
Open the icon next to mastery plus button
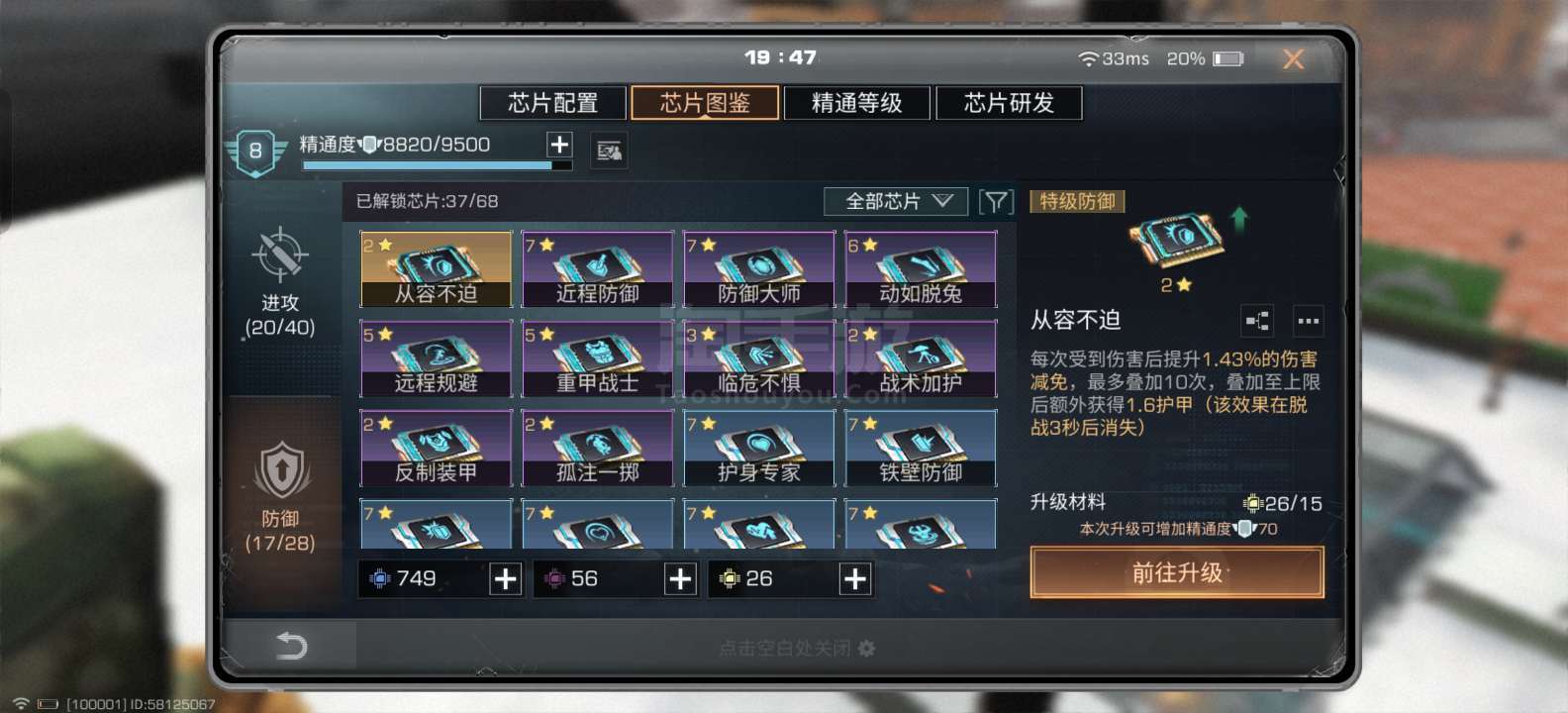pyautogui.click(x=609, y=151)
